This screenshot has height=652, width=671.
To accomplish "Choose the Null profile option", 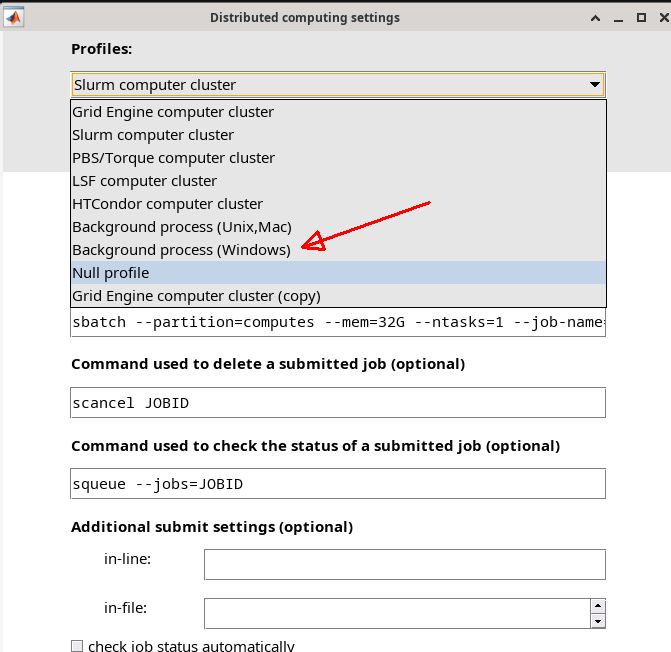I will (x=110, y=273).
